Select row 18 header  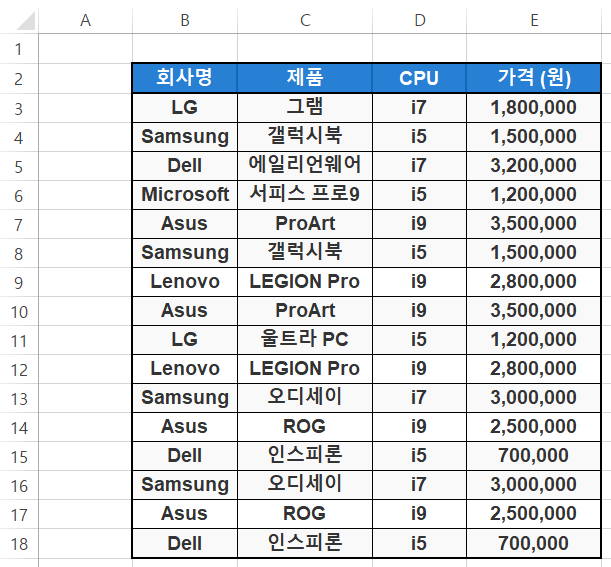(19, 544)
